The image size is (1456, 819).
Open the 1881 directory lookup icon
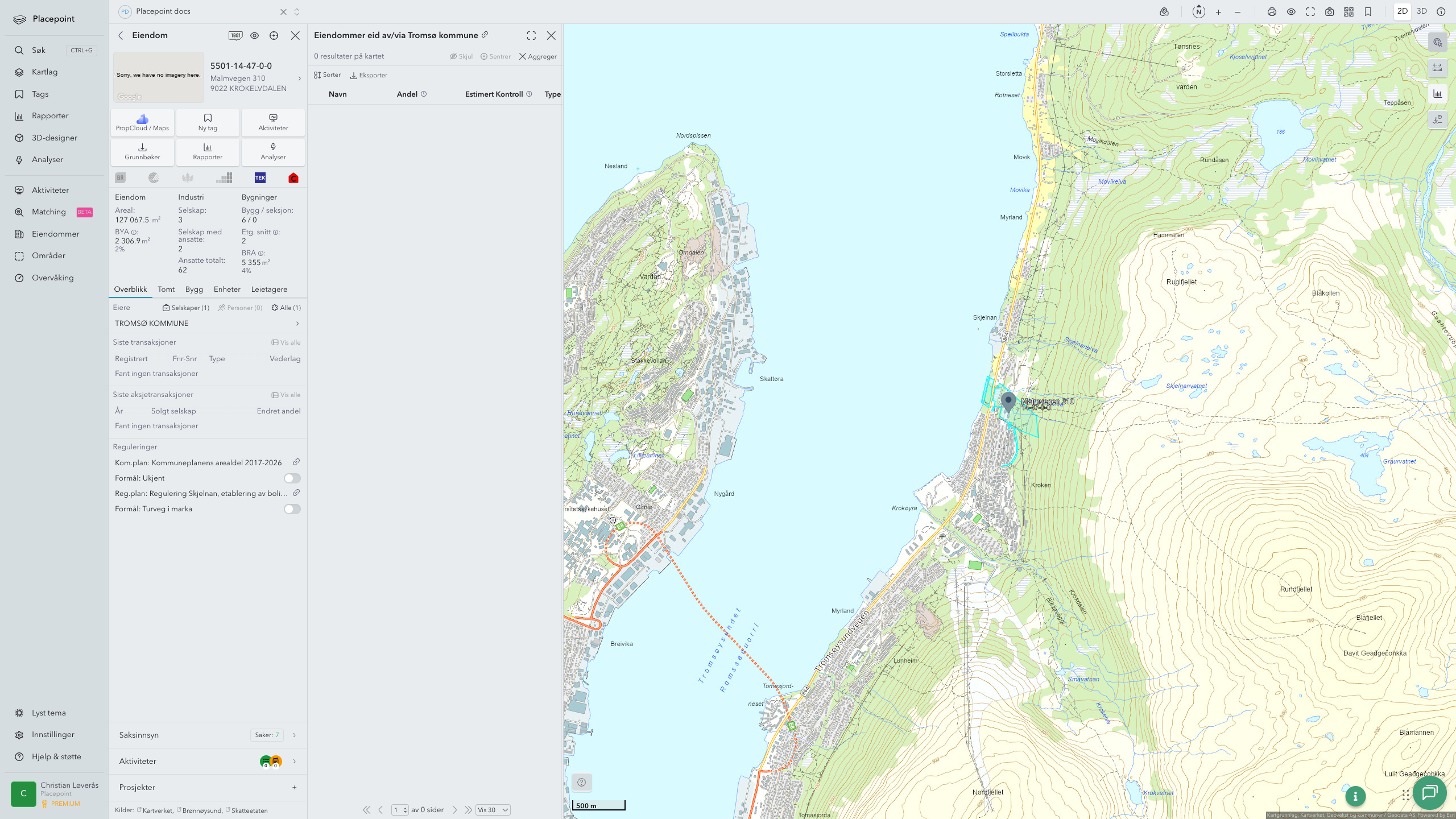tap(235, 35)
